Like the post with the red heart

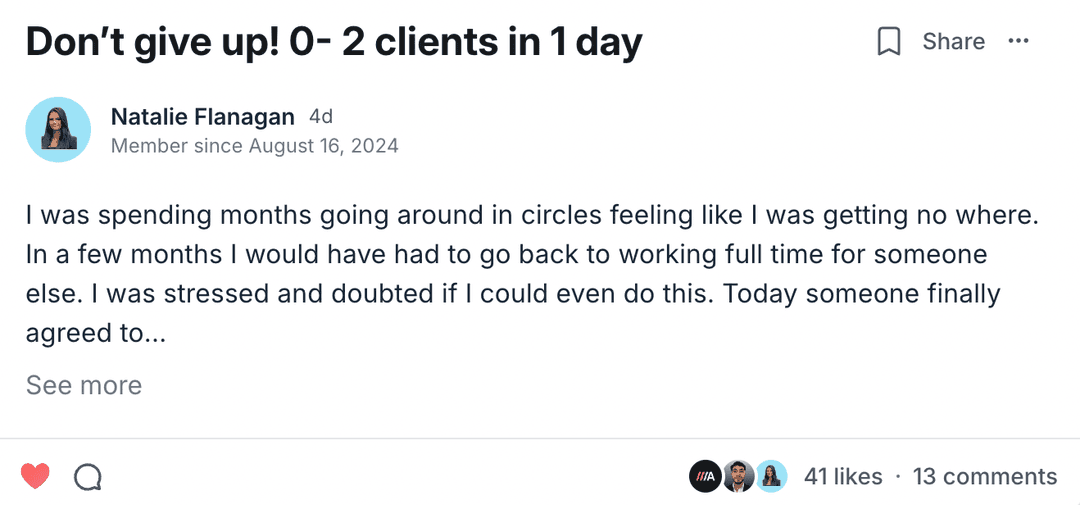(x=35, y=477)
